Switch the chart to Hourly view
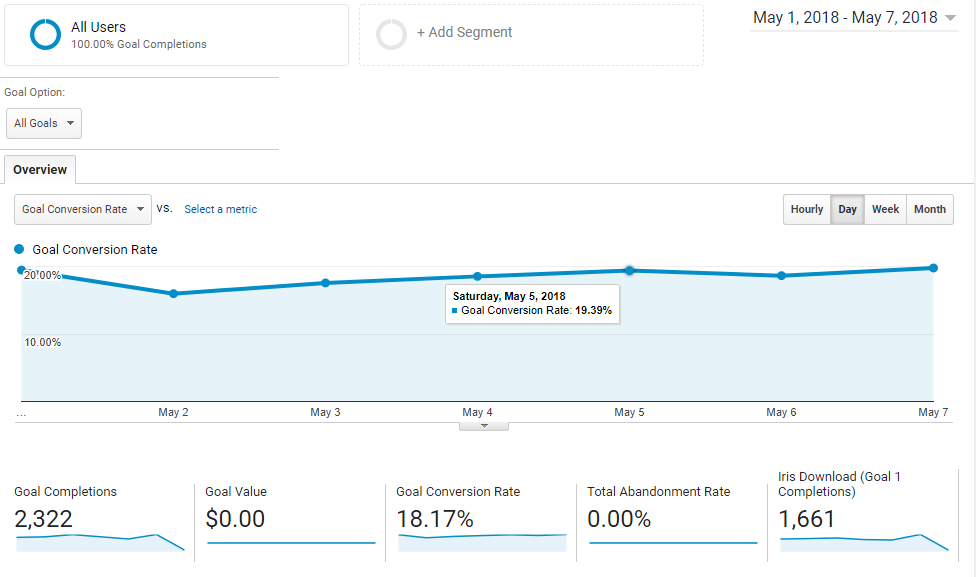976x577 pixels. [806, 210]
